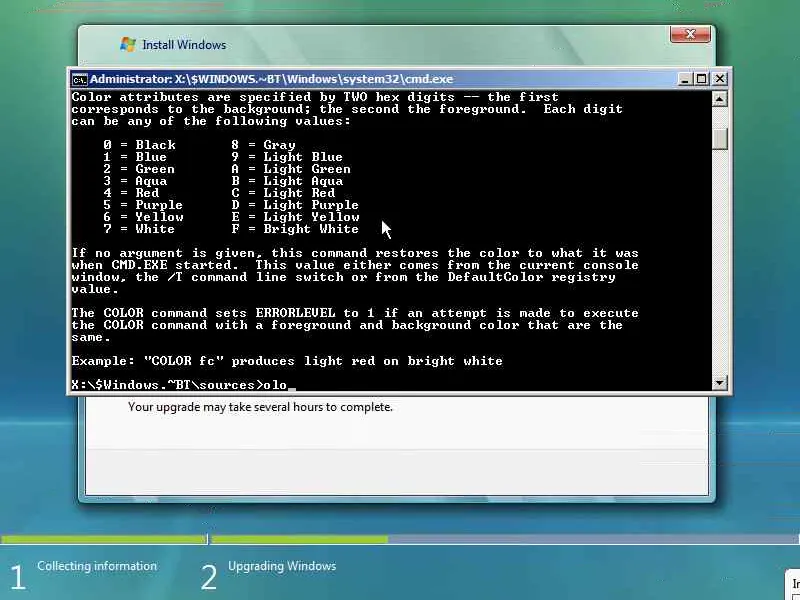Click the 'C = Light Red' entry

pyautogui.click(x=283, y=193)
